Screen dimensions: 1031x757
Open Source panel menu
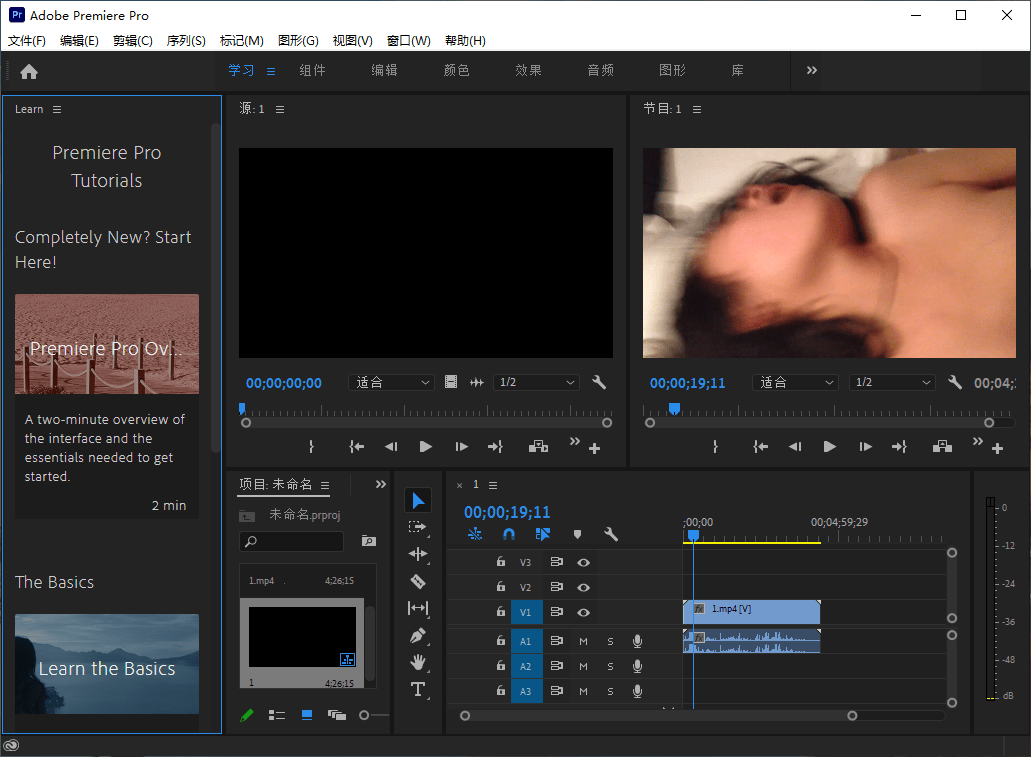[280, 109]
